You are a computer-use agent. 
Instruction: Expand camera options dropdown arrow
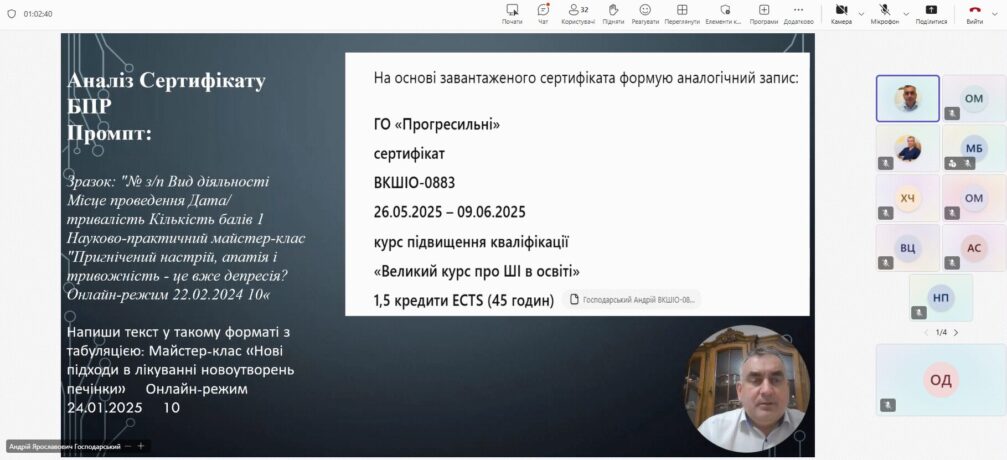pos(861,13)
